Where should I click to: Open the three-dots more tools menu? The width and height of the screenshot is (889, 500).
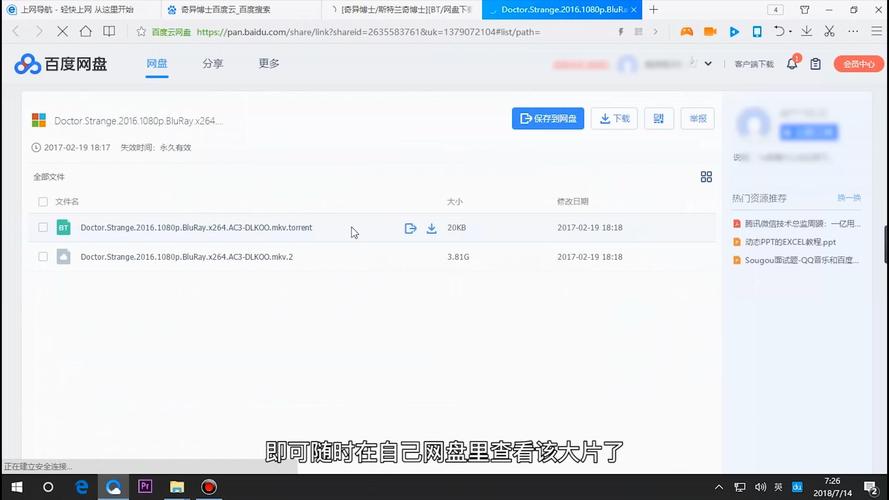point(853,32)
